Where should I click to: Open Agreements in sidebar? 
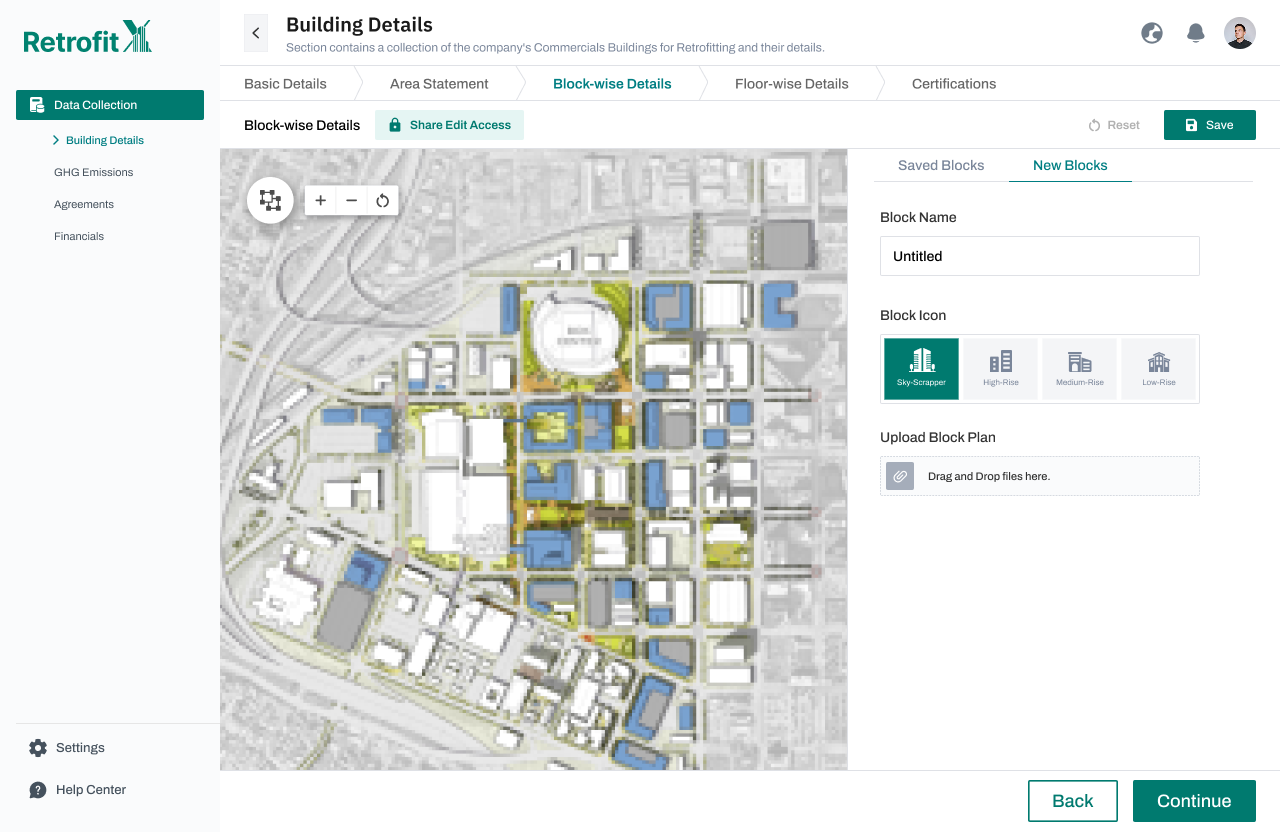84,204
